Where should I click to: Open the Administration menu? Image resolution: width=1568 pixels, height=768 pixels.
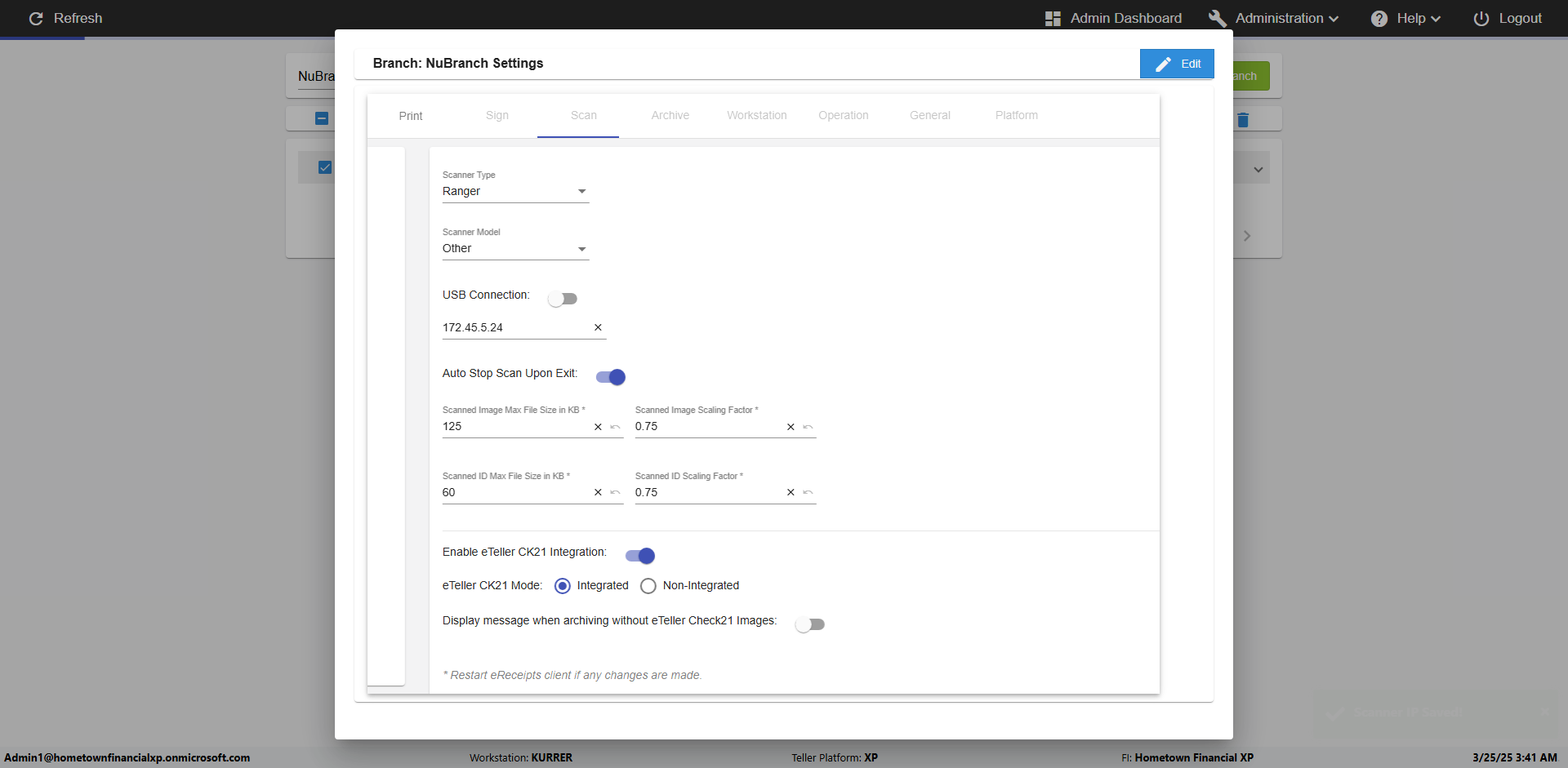point(1274,18)
